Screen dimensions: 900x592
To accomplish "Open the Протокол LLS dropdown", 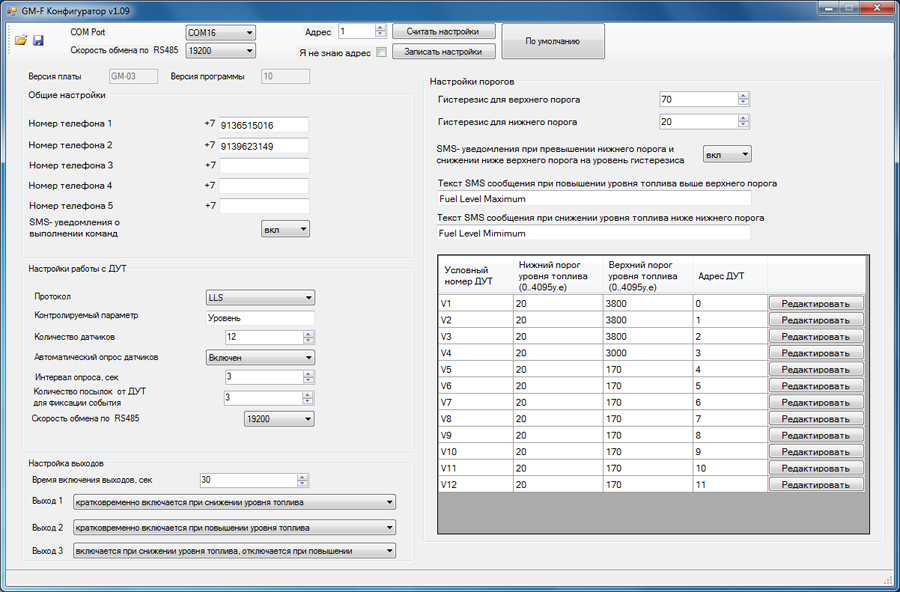I will click(259, 297).
